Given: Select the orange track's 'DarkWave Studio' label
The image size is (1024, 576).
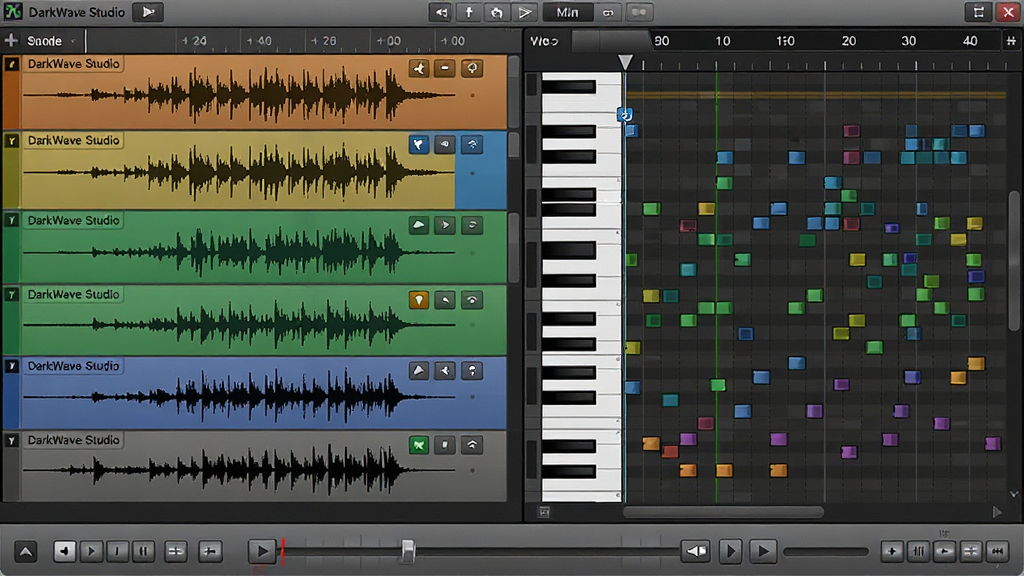Looking at the screenshot, I should (x=73, y=64).
